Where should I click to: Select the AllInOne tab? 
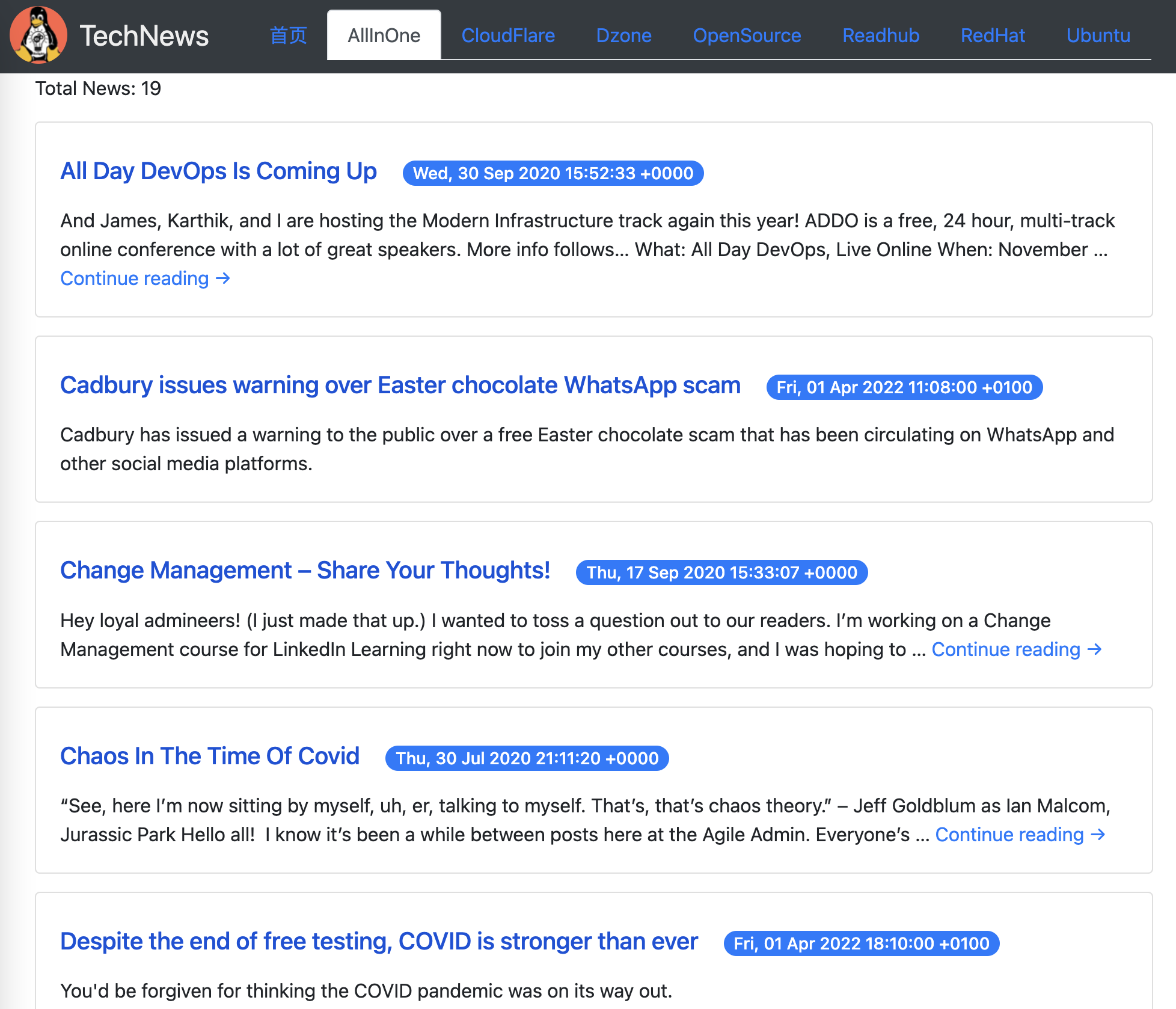click(x=384, y=35)
